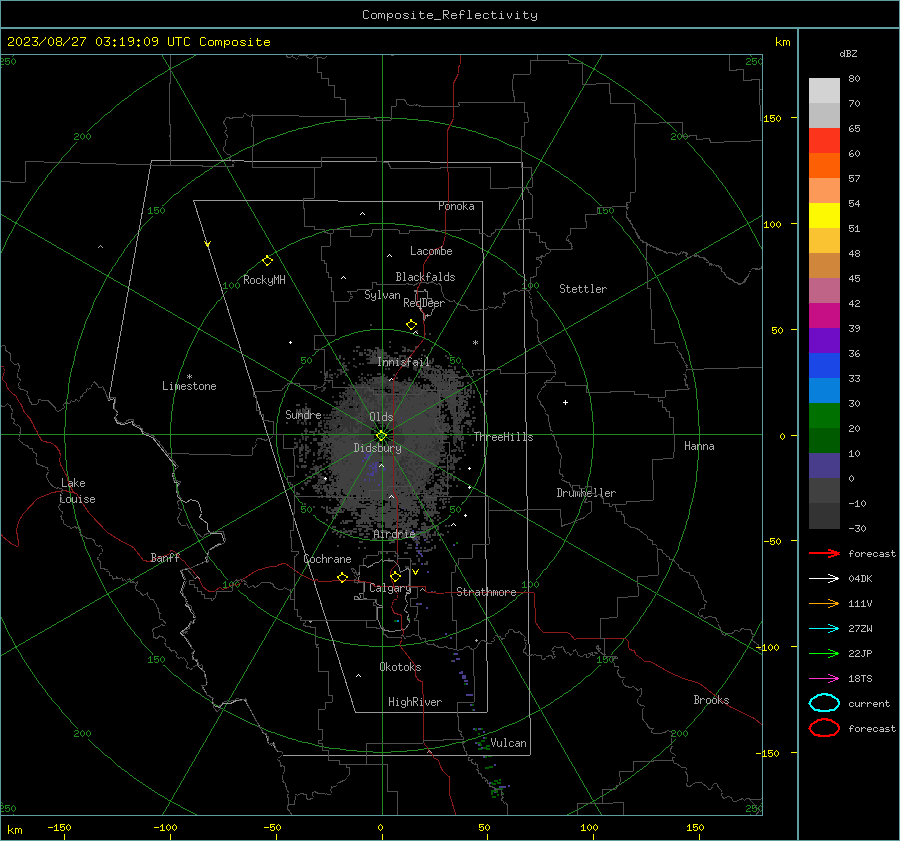Click the Sundre label
Screen dimensions: 900x841
[x=303, y=414]
